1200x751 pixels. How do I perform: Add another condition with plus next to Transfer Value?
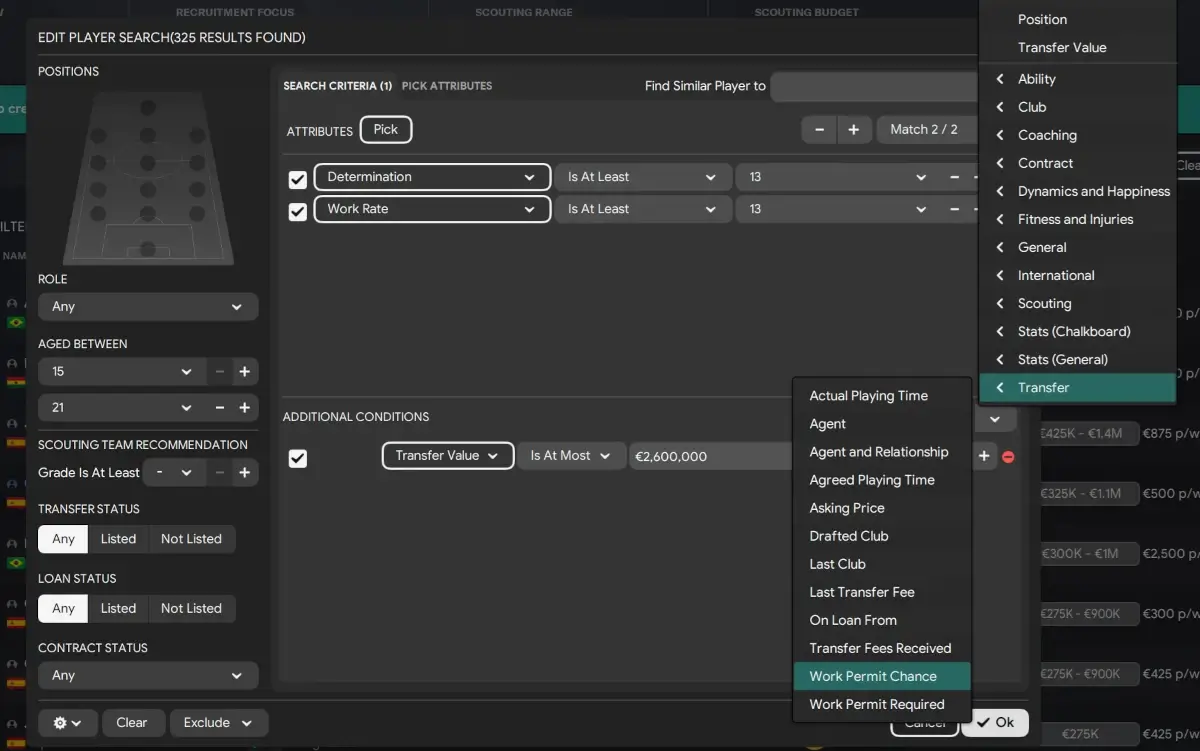(984, 456)
